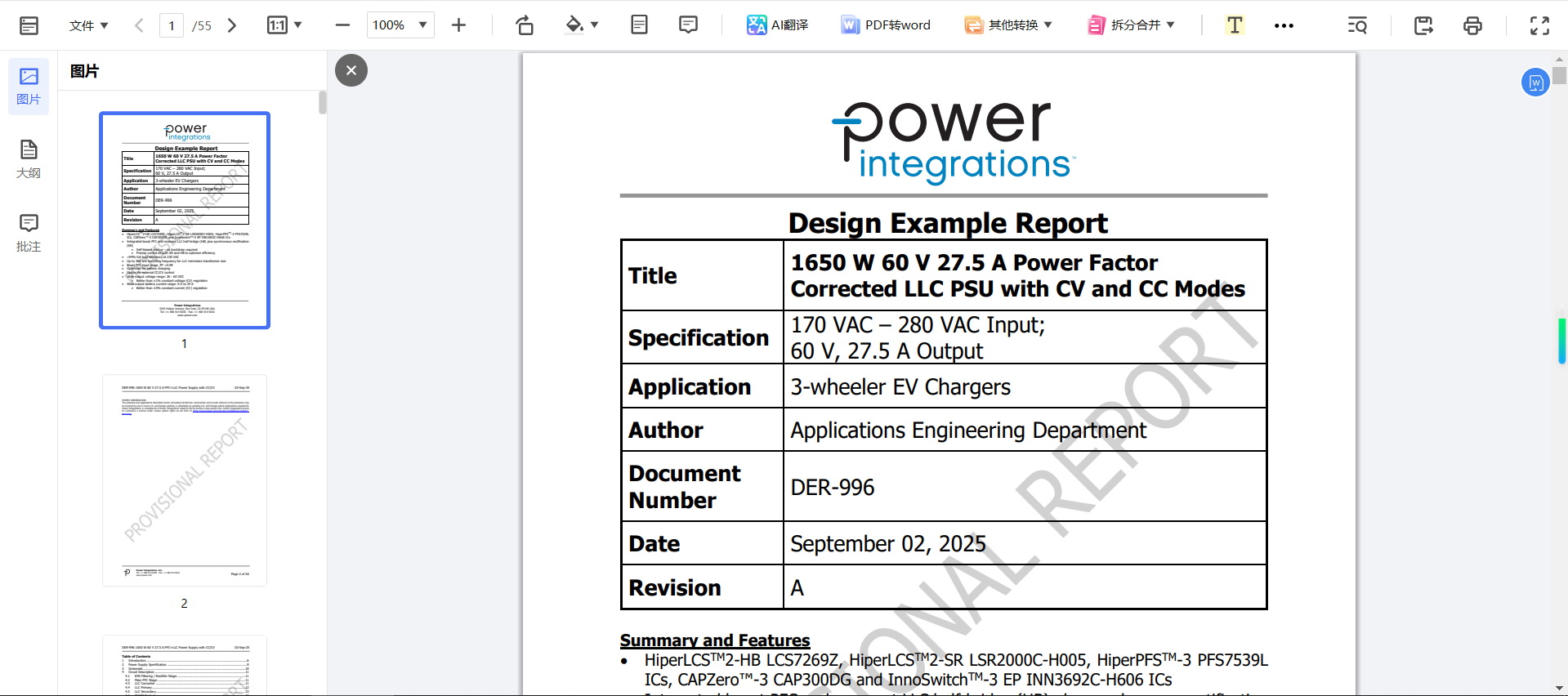Click the page view mode icon
The width and height of the screenshot is (1568, 696).
click(639, 25)
